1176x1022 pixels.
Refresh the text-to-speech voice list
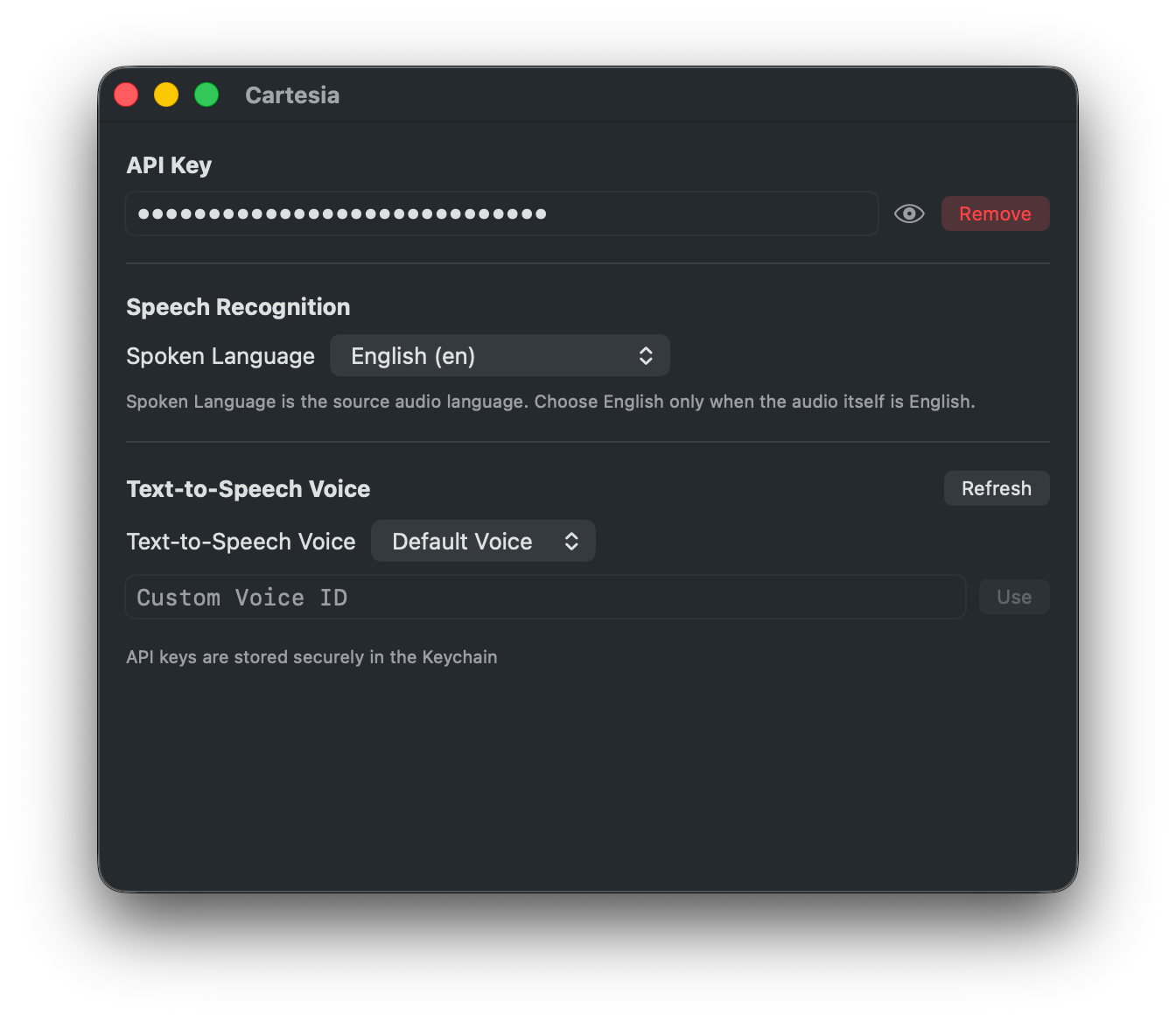tap(996, 488)
